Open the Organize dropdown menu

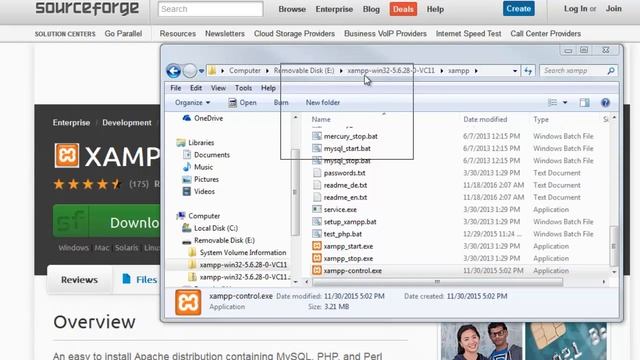[192, 102]
